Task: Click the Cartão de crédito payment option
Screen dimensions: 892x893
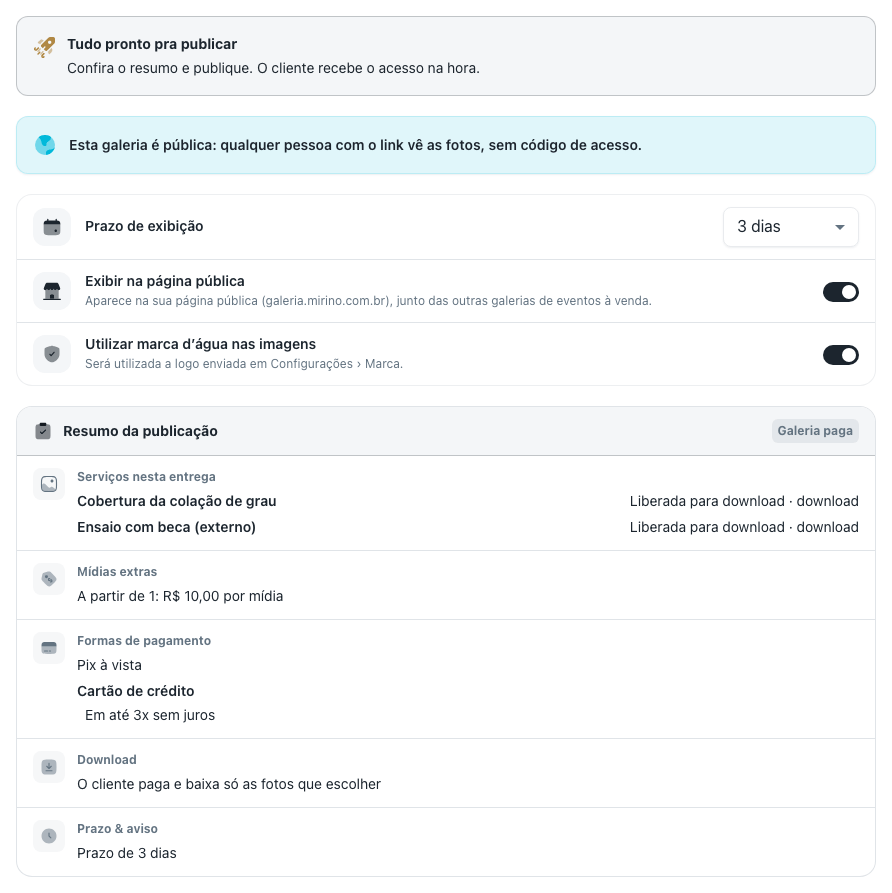Action: (x=136, y=691)
